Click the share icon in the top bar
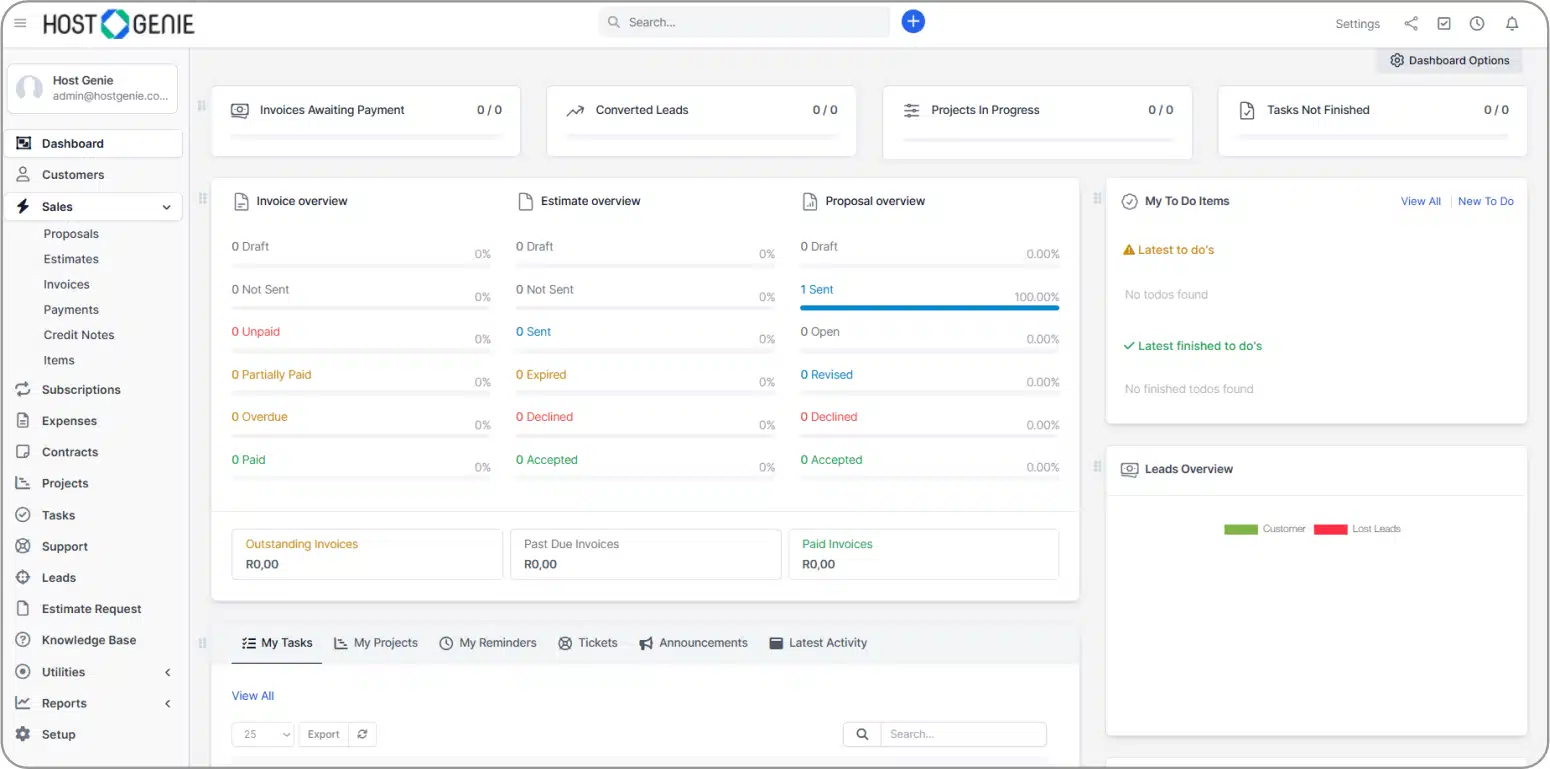The height and width of the screenshot is (769, 1550). tap(1411, 22)
